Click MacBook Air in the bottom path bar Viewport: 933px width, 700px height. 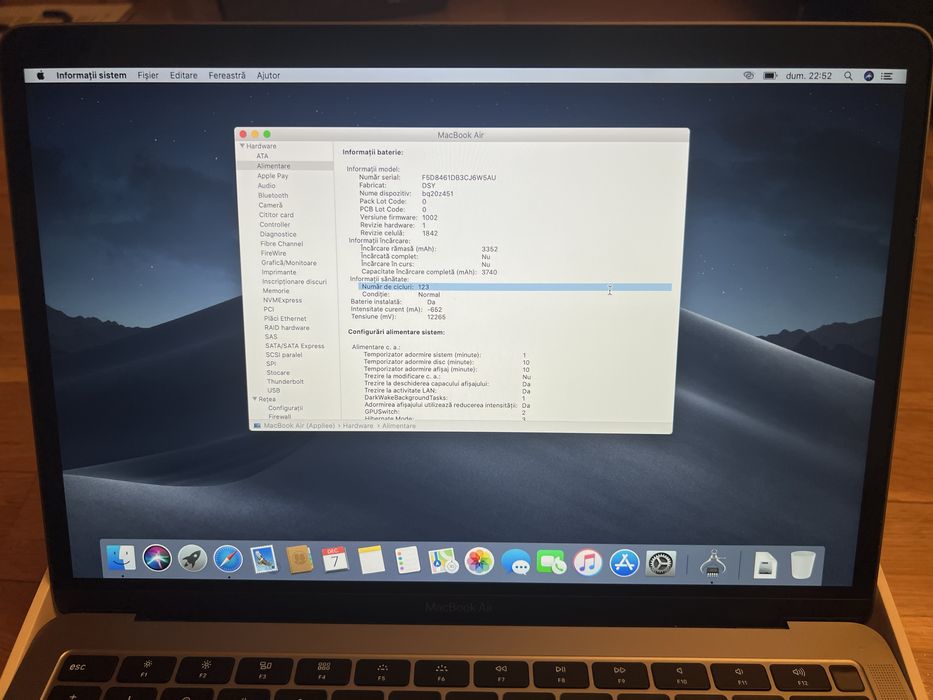(299, 426)
